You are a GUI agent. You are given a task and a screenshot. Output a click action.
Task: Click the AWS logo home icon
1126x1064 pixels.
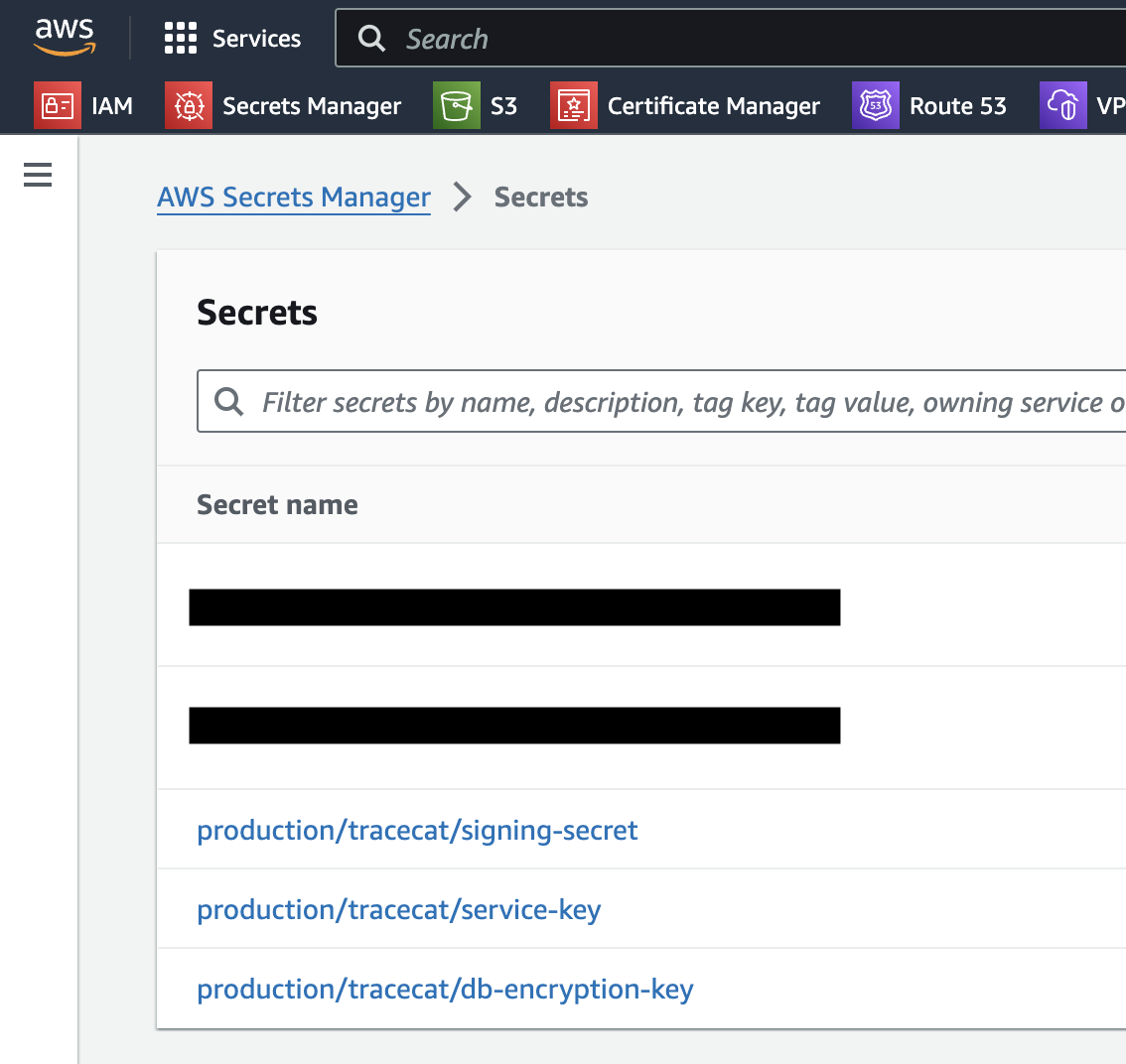(x=65, y=38)
